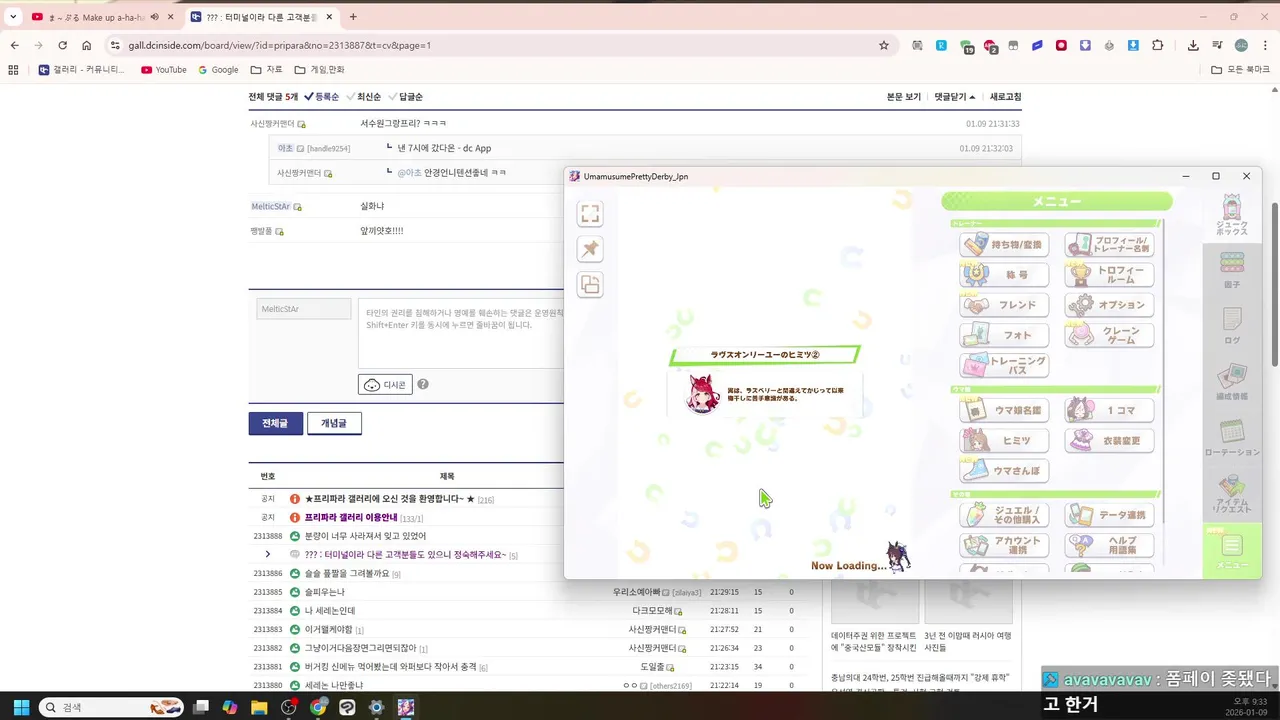Sort comments by 등록순
This screenshot has height=720, width=1280.
click(321, 97)
